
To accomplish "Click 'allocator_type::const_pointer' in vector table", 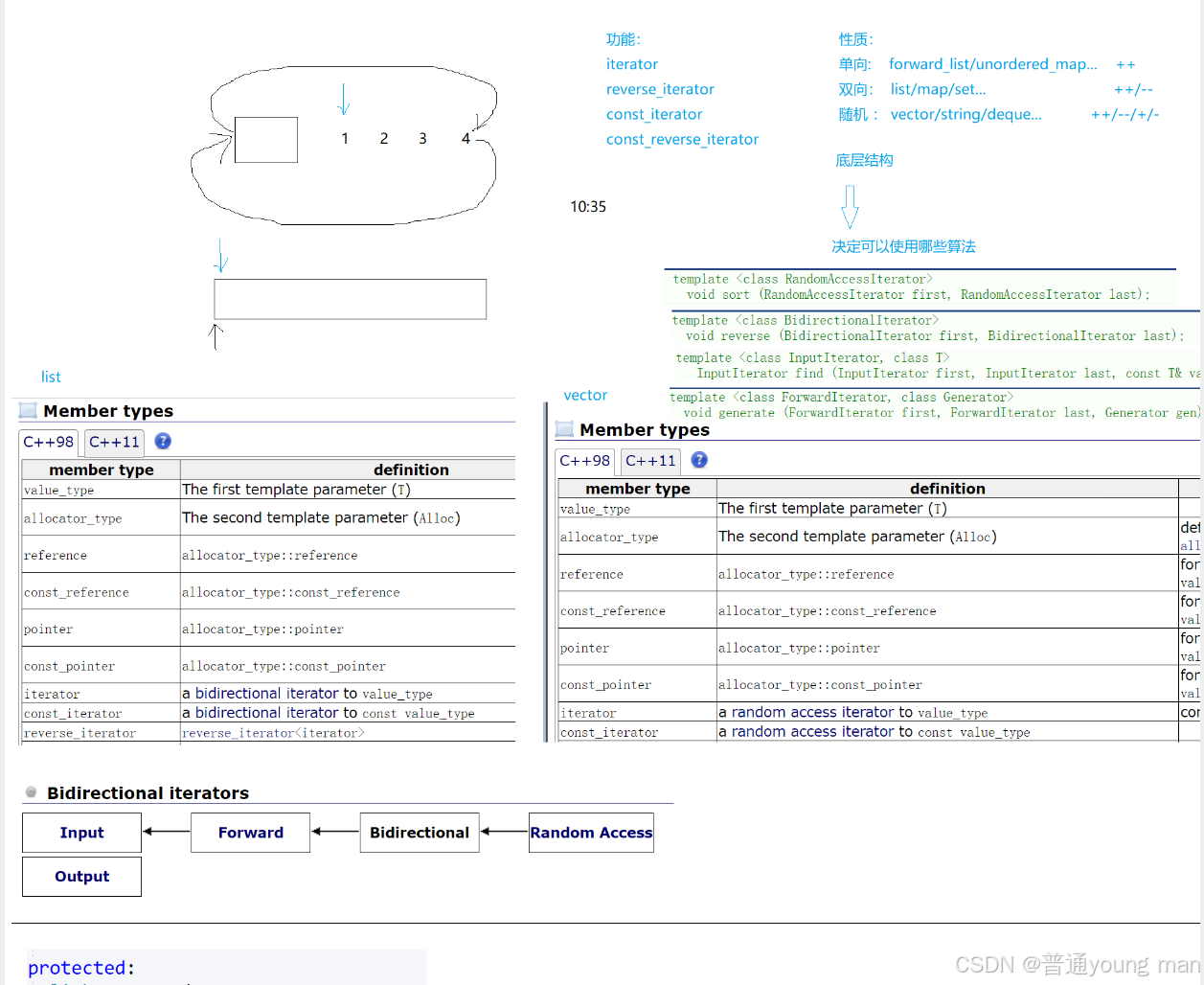I will [820, 685].
